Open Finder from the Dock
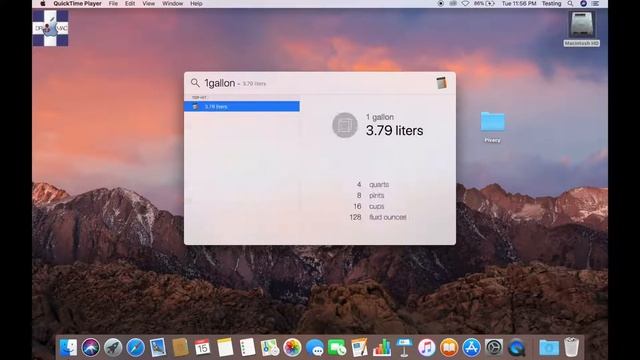640x360 pixels. coord(68,348)
